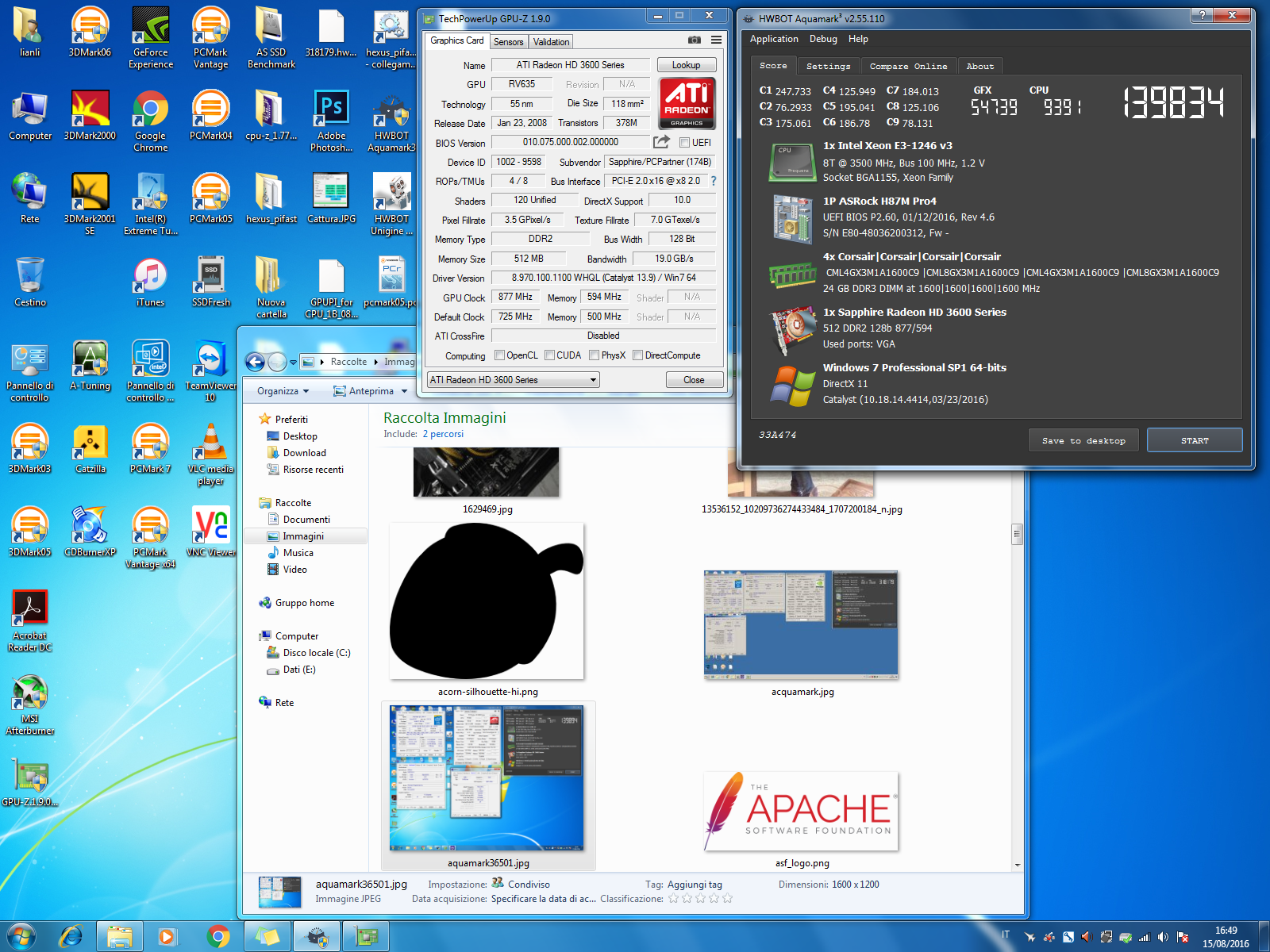Toggle the UEFI checkbox in GPU-Z

(x=684, y=143)
